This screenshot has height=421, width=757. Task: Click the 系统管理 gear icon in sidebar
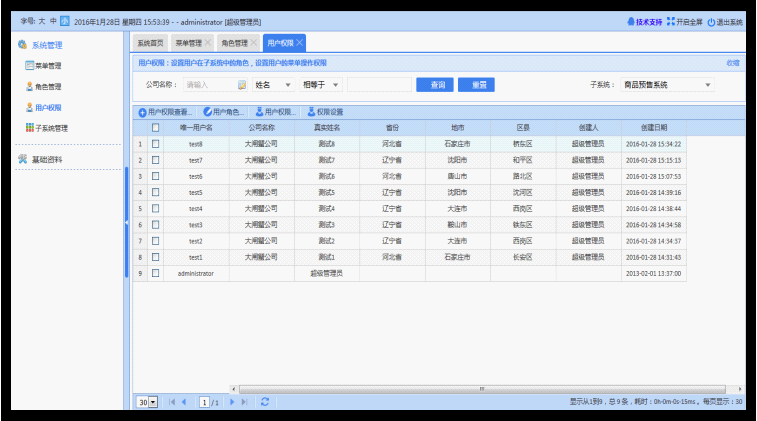tap(22, 45)
